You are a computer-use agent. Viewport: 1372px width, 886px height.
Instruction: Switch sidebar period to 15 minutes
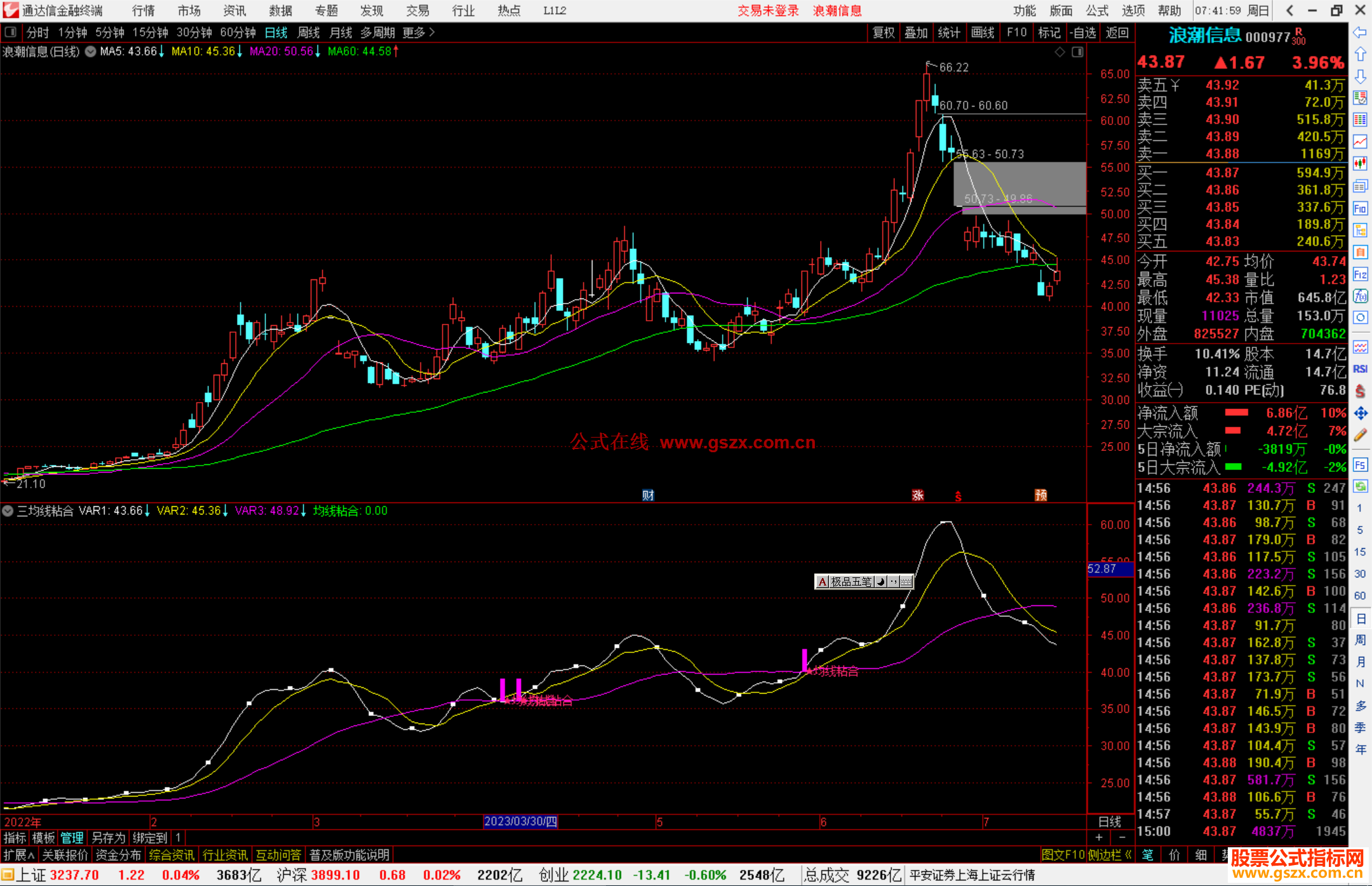(x=1360, y=552)
